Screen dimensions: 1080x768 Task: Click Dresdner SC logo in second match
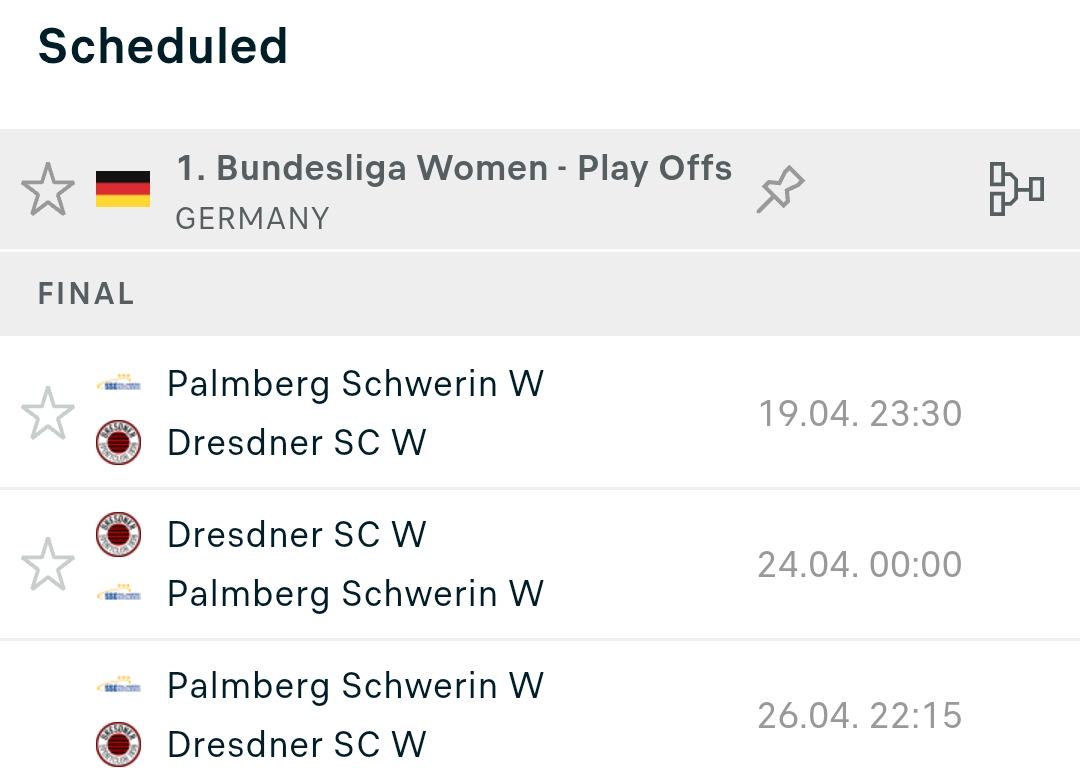[x=118, y=535]
